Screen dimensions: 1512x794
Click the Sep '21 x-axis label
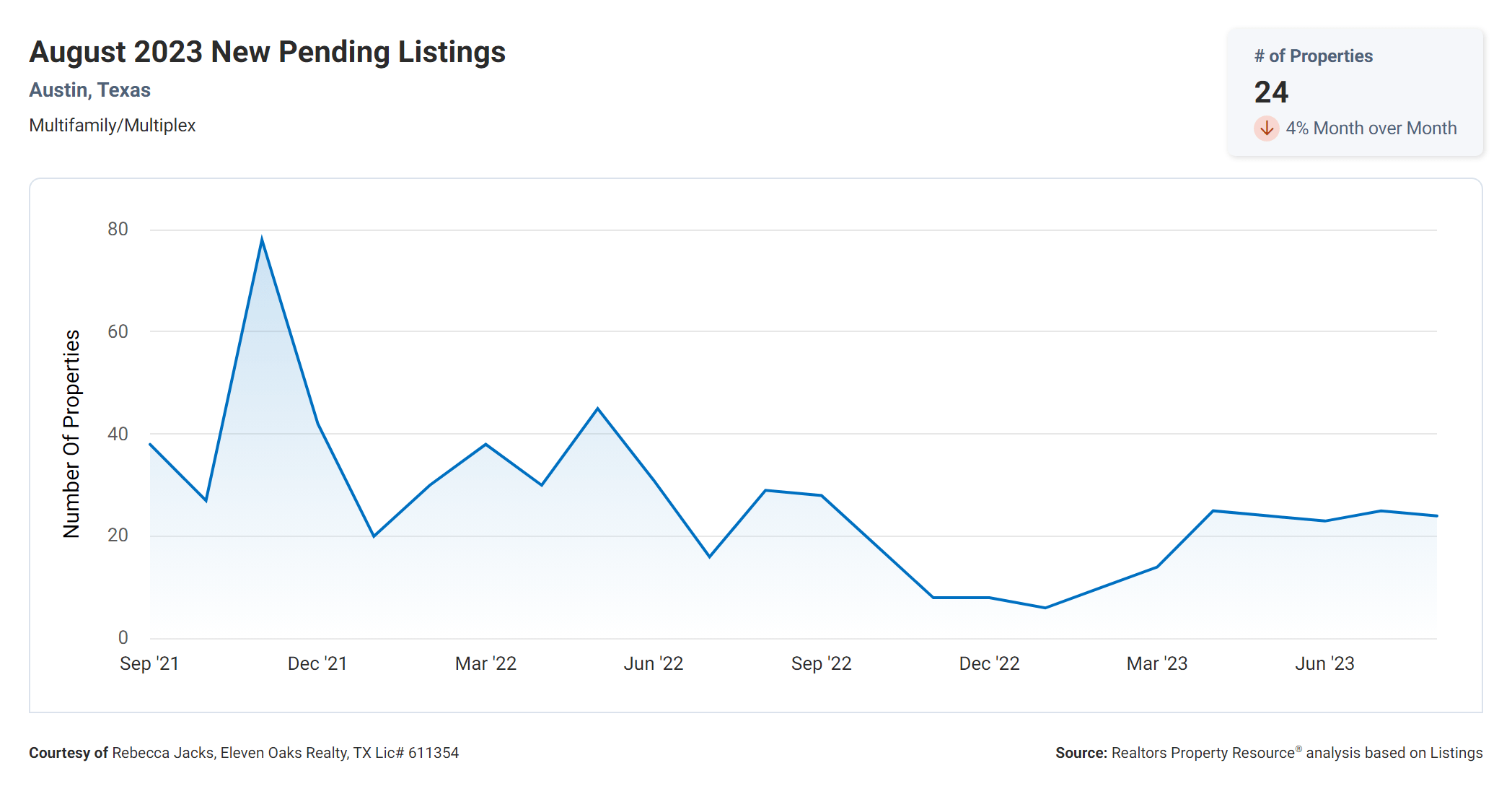149,663
